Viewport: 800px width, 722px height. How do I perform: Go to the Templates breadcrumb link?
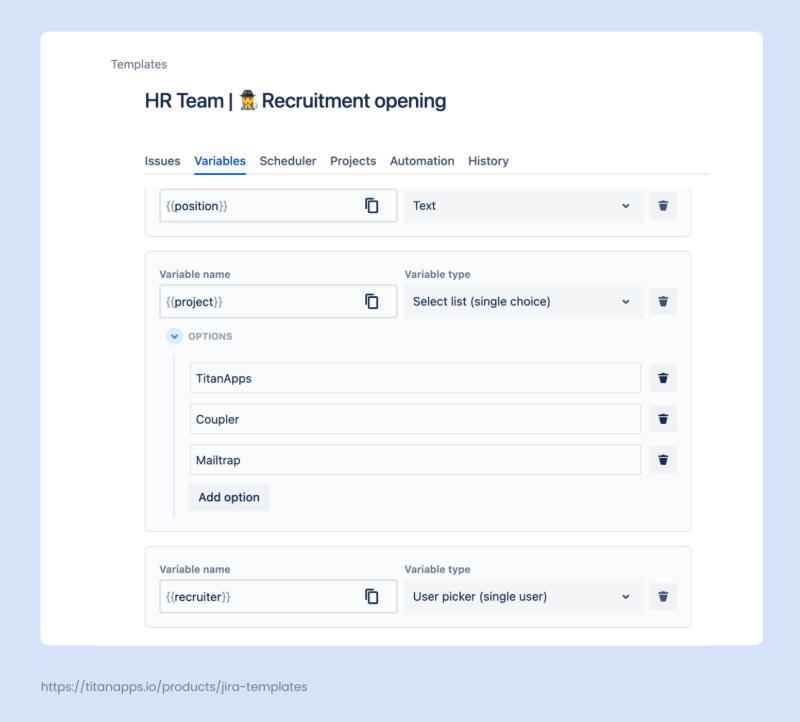pyautogui.click(x=139, y=64)
